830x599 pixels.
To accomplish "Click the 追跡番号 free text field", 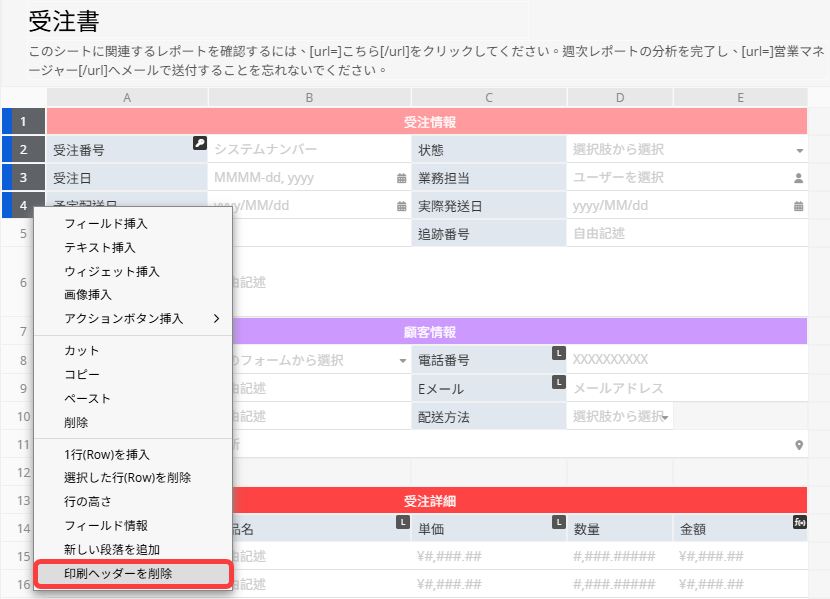I will [x=686, y=234].
